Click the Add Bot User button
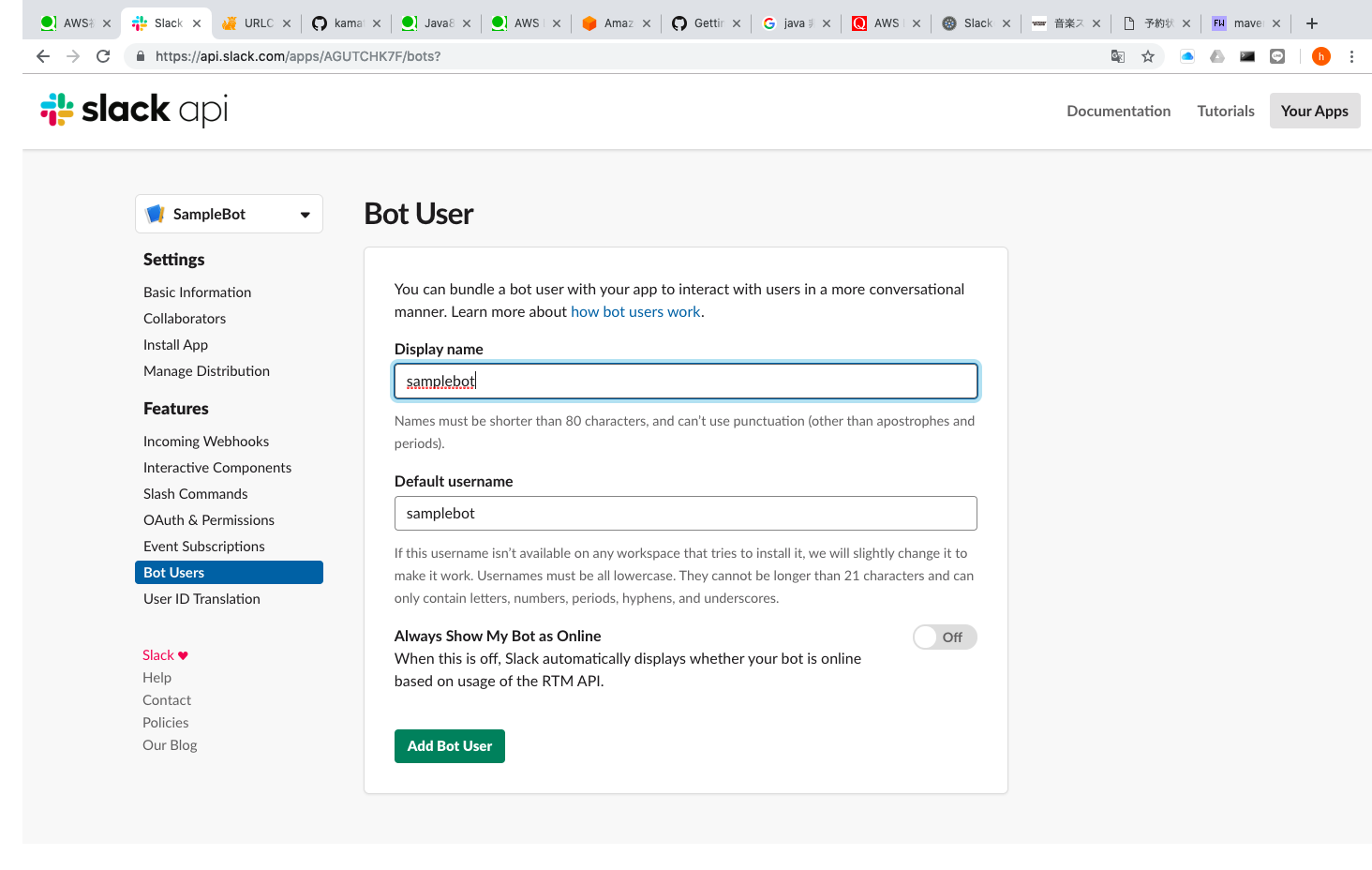Viewport: 1372px width, 870px height. click(450, 746)
